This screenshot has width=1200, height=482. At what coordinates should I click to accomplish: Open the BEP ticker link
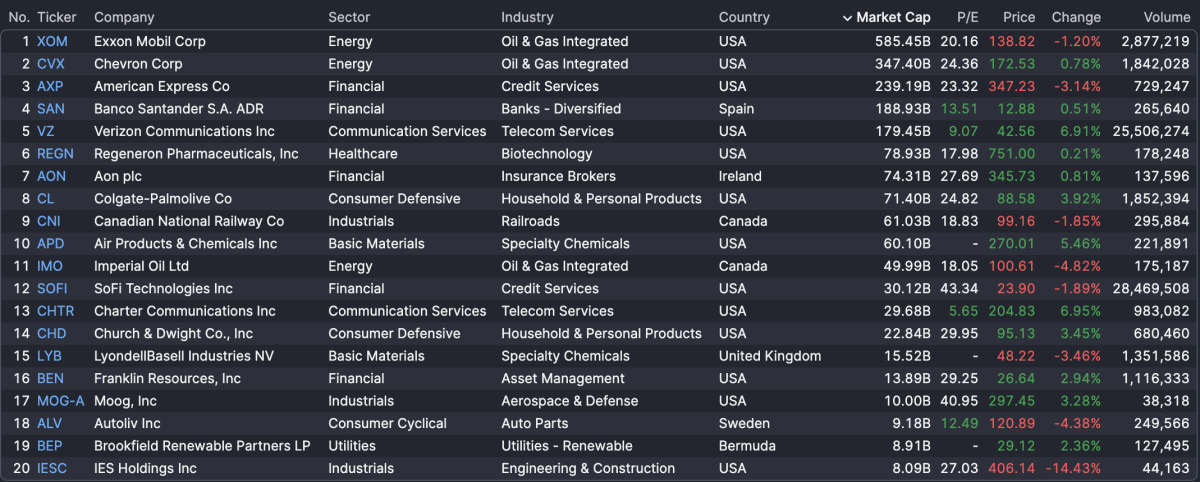click(x=50, y=446)
